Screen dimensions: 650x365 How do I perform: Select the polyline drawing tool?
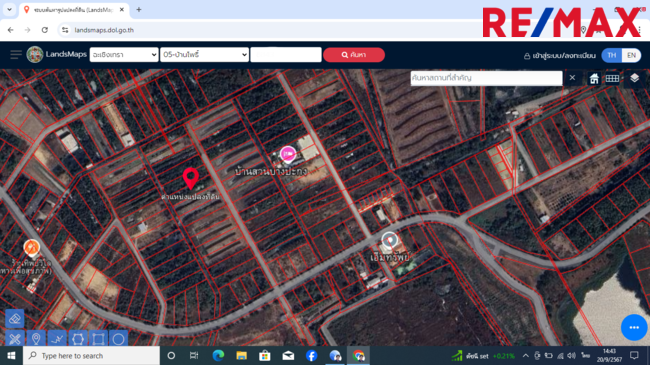click(x=57, y=339)
